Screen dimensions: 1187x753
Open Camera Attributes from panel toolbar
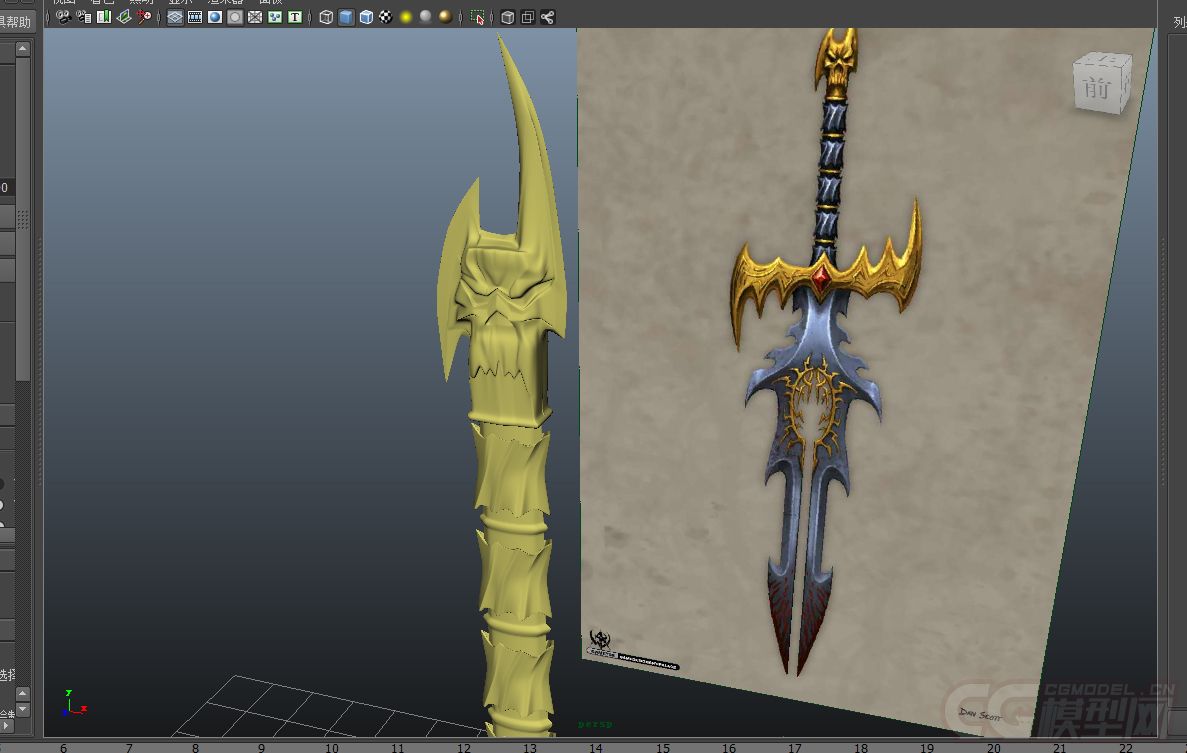(84, 17)
